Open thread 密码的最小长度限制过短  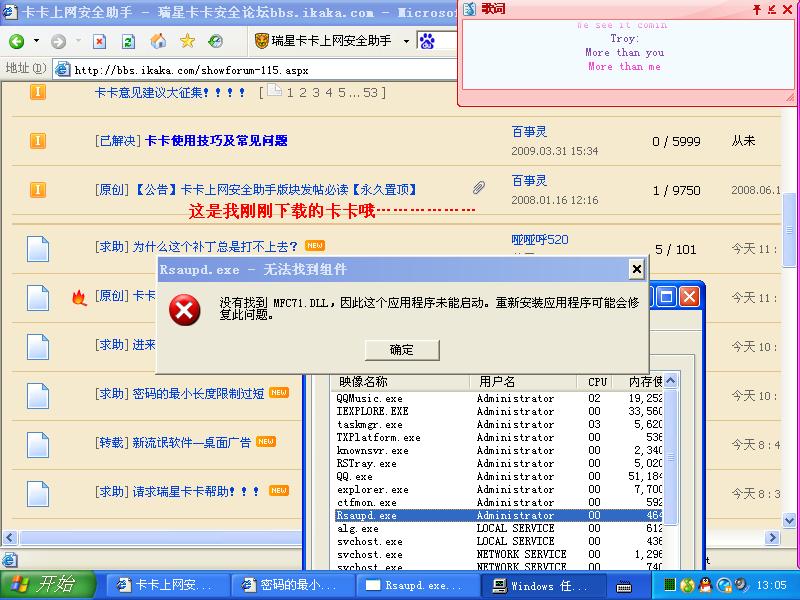click(198, 393)
